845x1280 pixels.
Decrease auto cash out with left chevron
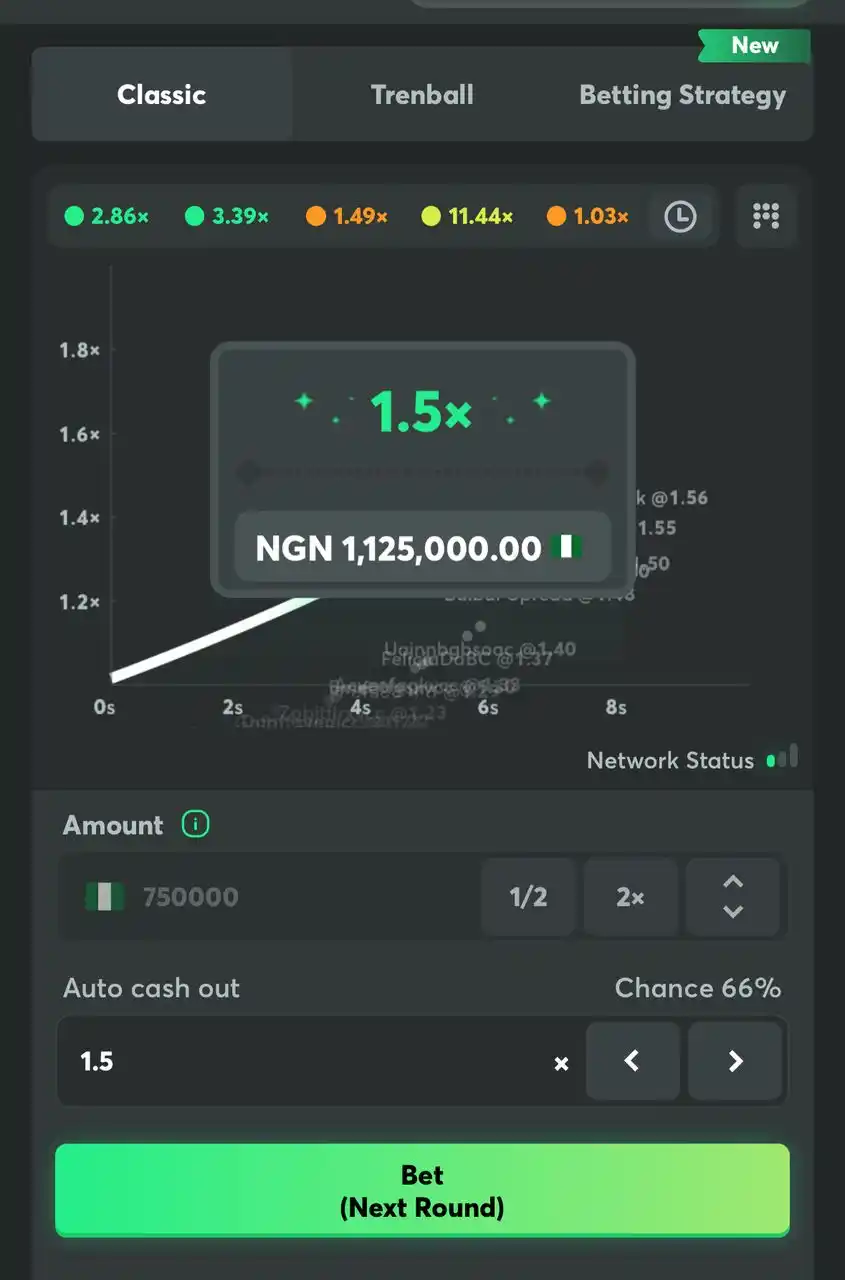(x=632, y=1061)
